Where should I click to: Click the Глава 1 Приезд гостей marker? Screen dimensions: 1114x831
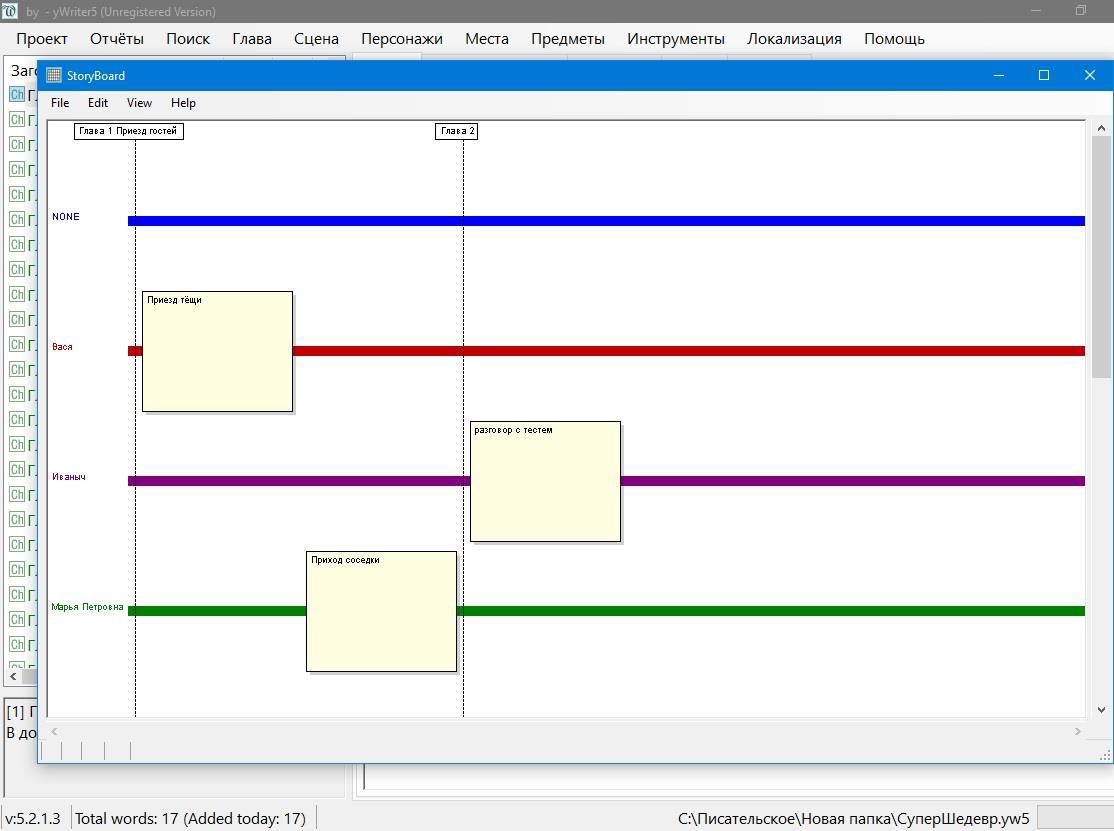[x=128, y=131]
